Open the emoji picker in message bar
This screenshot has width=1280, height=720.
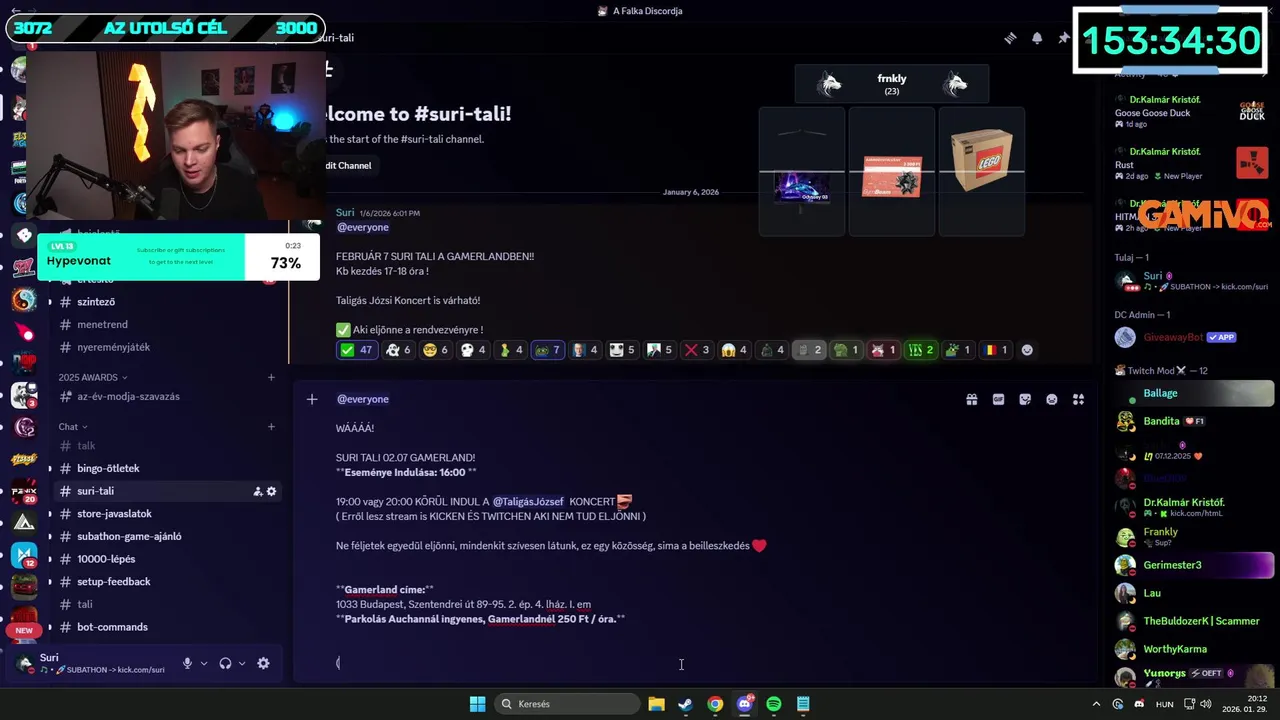click(1052, 399)
